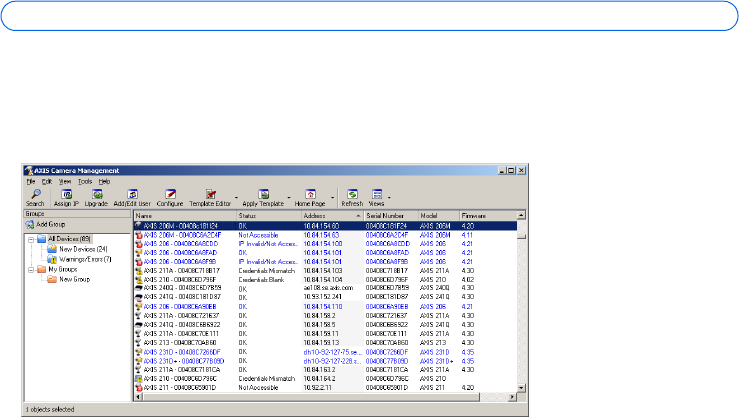Click the Home Page icon
The height and width of the screenshot is (417, 739).
pos(309,196)
